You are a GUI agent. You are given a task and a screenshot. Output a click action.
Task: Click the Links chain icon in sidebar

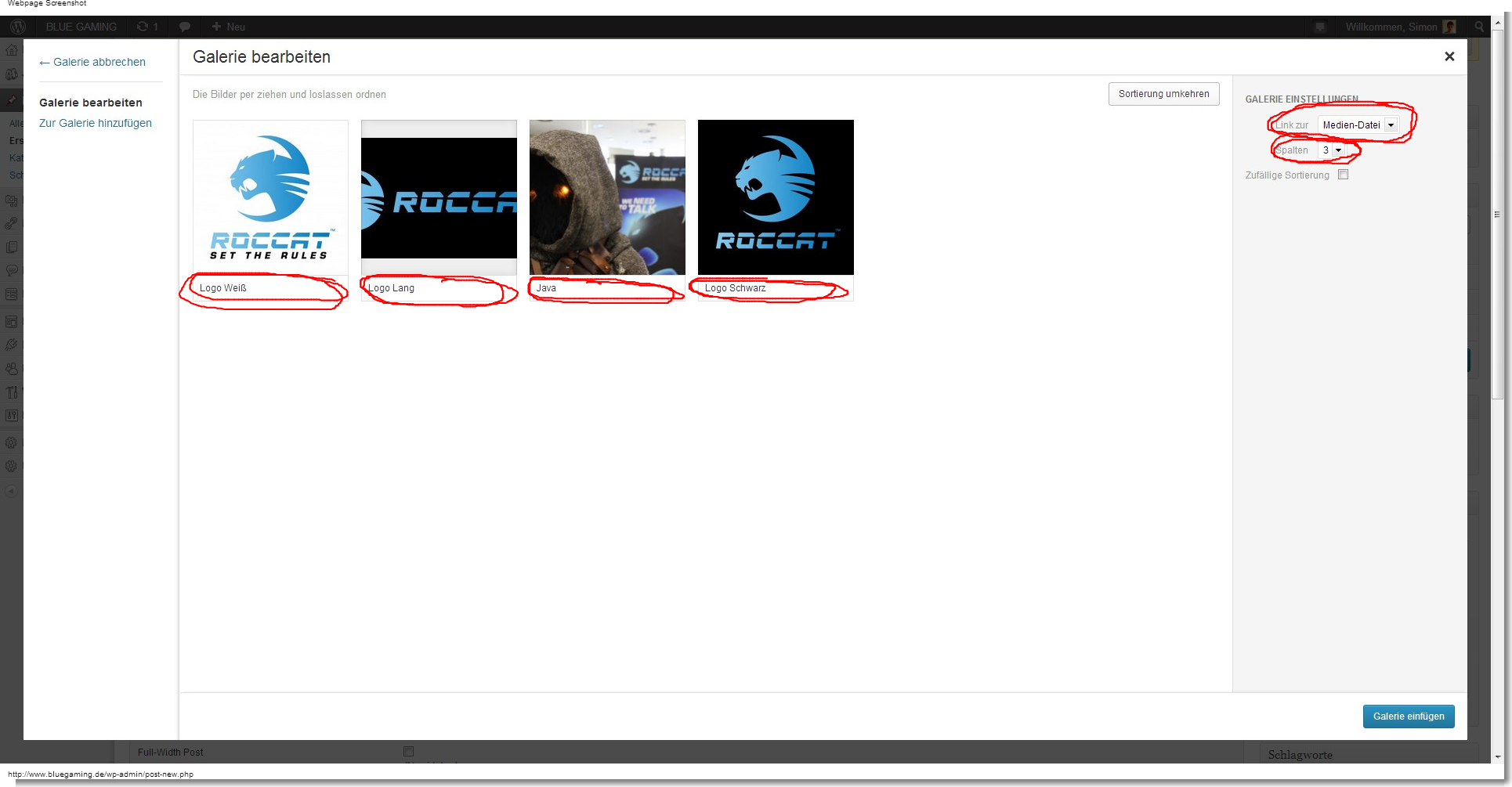coord(12,223)
